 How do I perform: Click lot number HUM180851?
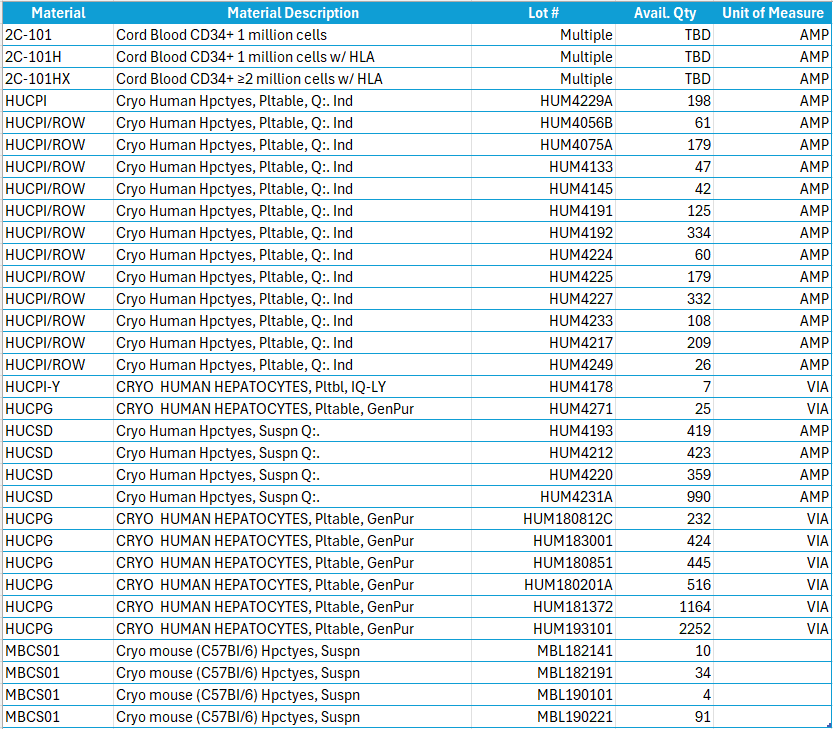coord(573,563)
